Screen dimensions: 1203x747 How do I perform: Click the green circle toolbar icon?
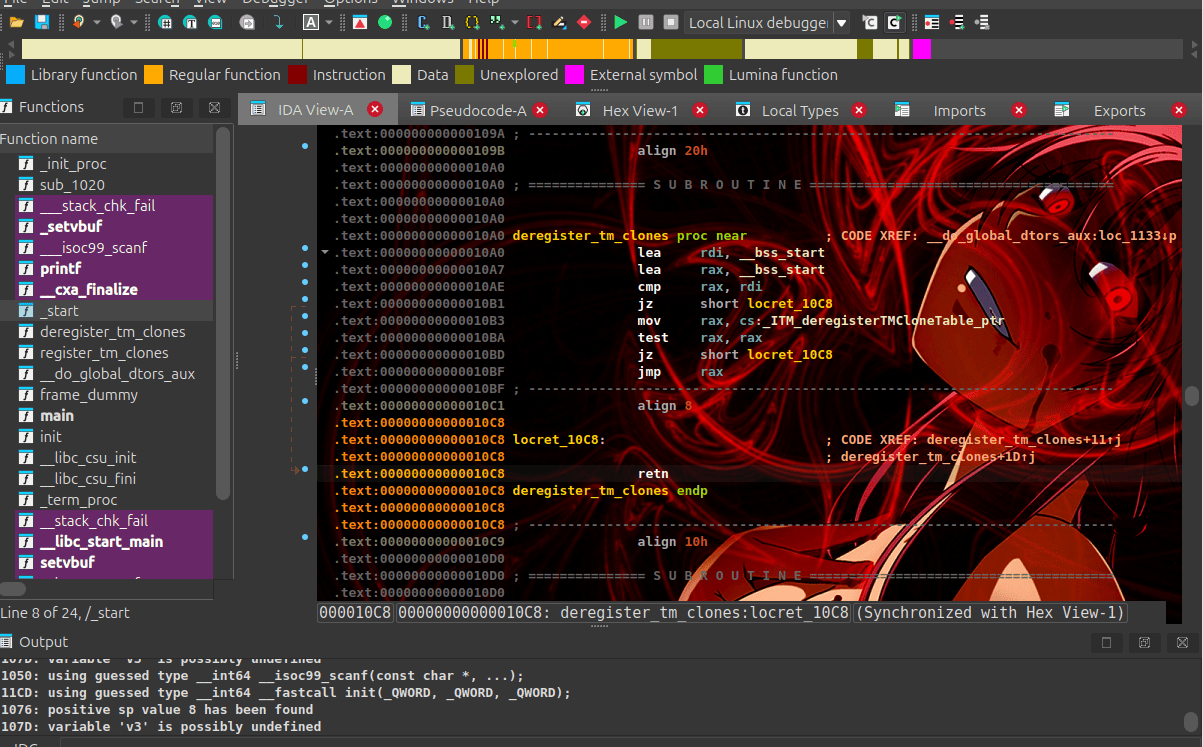[385, 22]
